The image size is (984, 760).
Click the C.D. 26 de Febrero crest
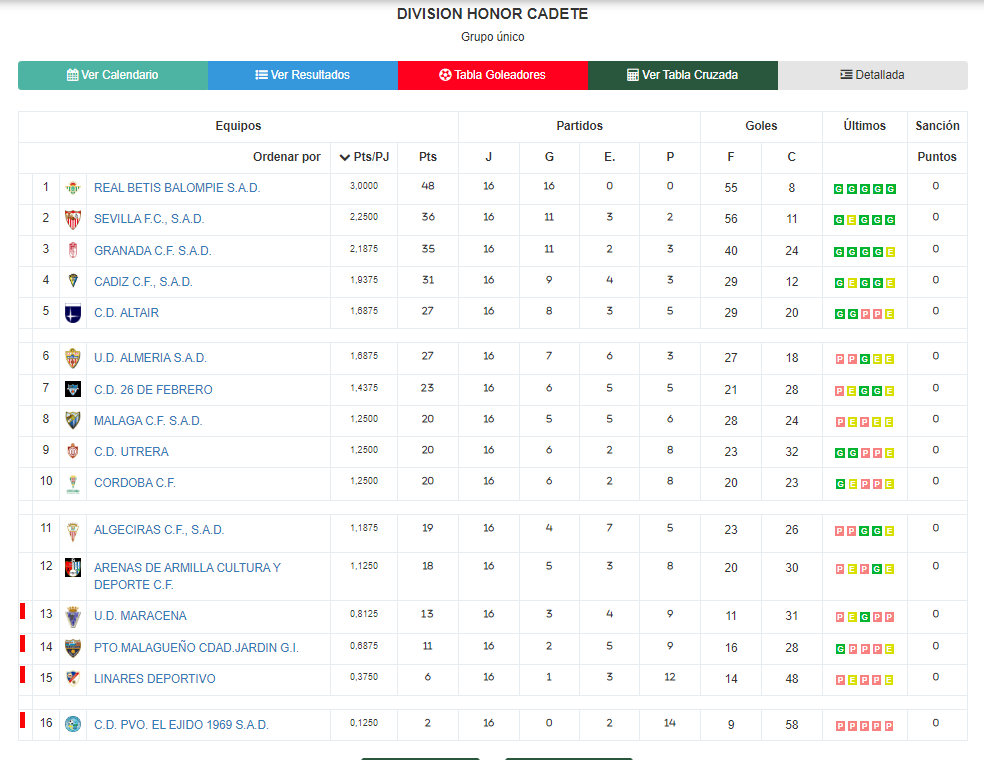coord(73,389)
